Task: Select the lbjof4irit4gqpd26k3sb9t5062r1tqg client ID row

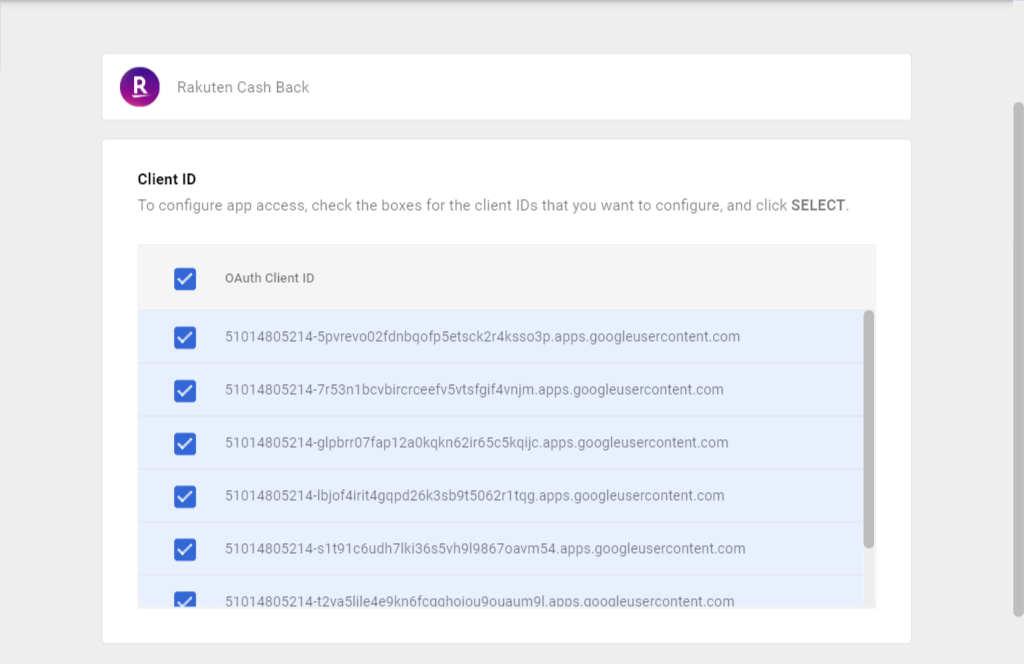Action: 500,496
